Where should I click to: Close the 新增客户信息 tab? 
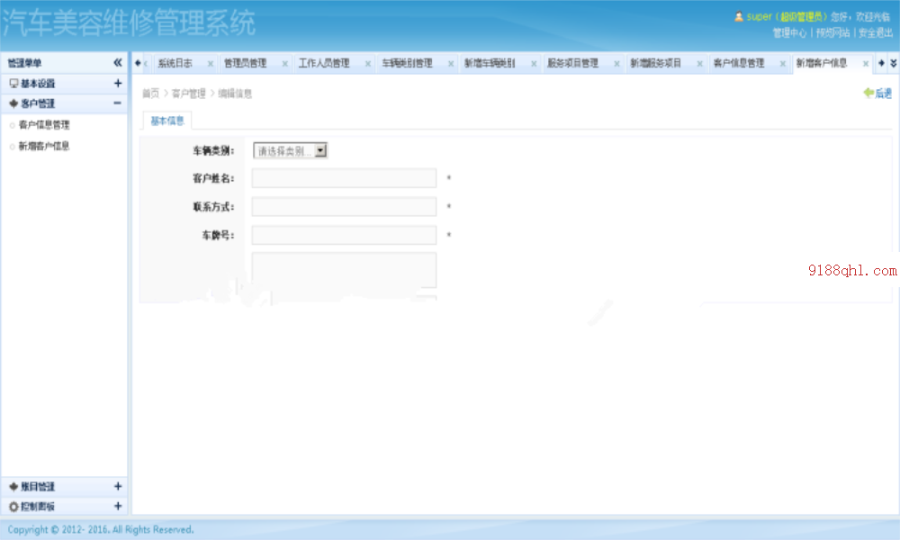coord(866,64)
